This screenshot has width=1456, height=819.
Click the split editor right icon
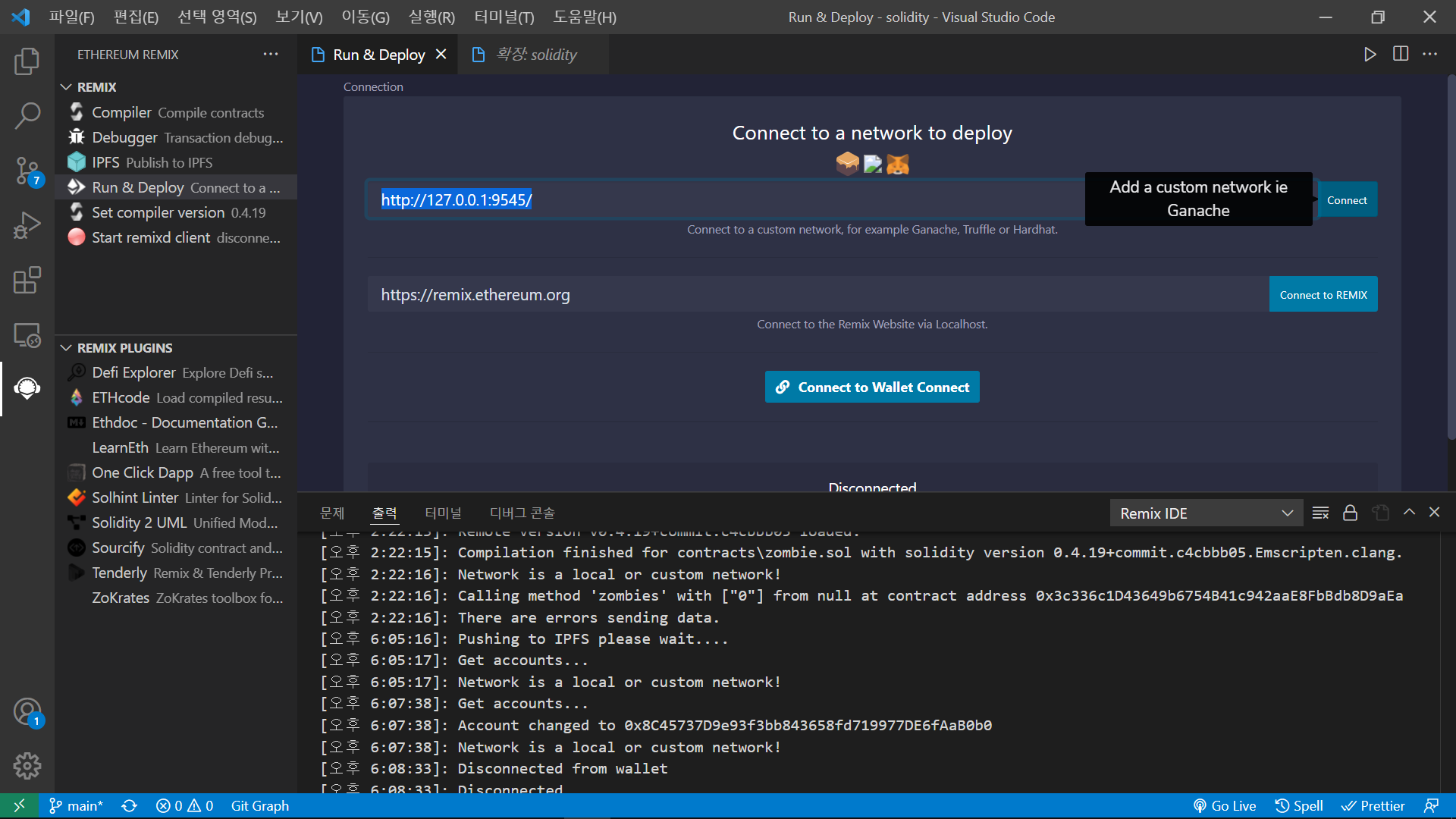(x=1400, y=54)
